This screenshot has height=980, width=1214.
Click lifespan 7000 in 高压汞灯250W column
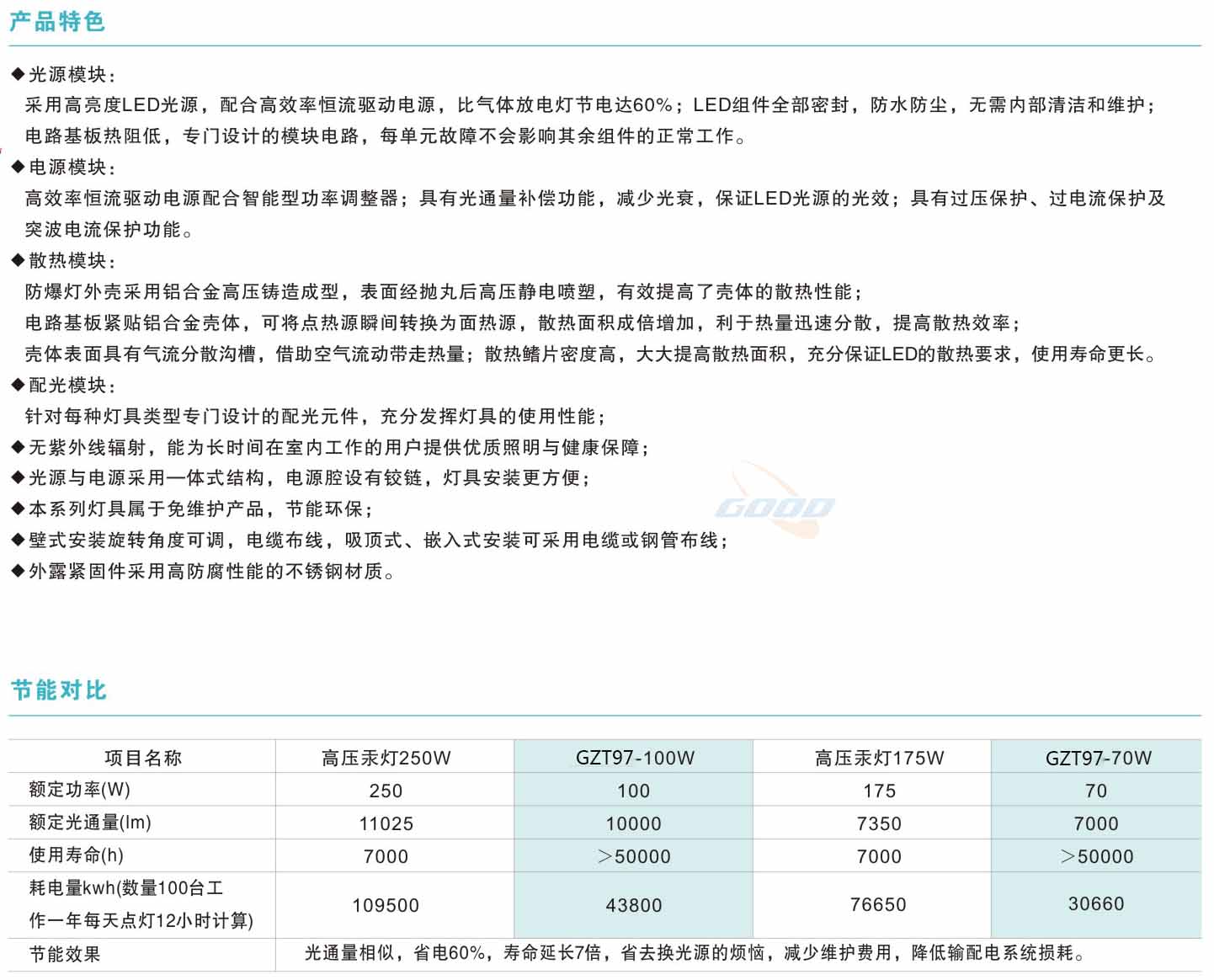click(386, 856)
